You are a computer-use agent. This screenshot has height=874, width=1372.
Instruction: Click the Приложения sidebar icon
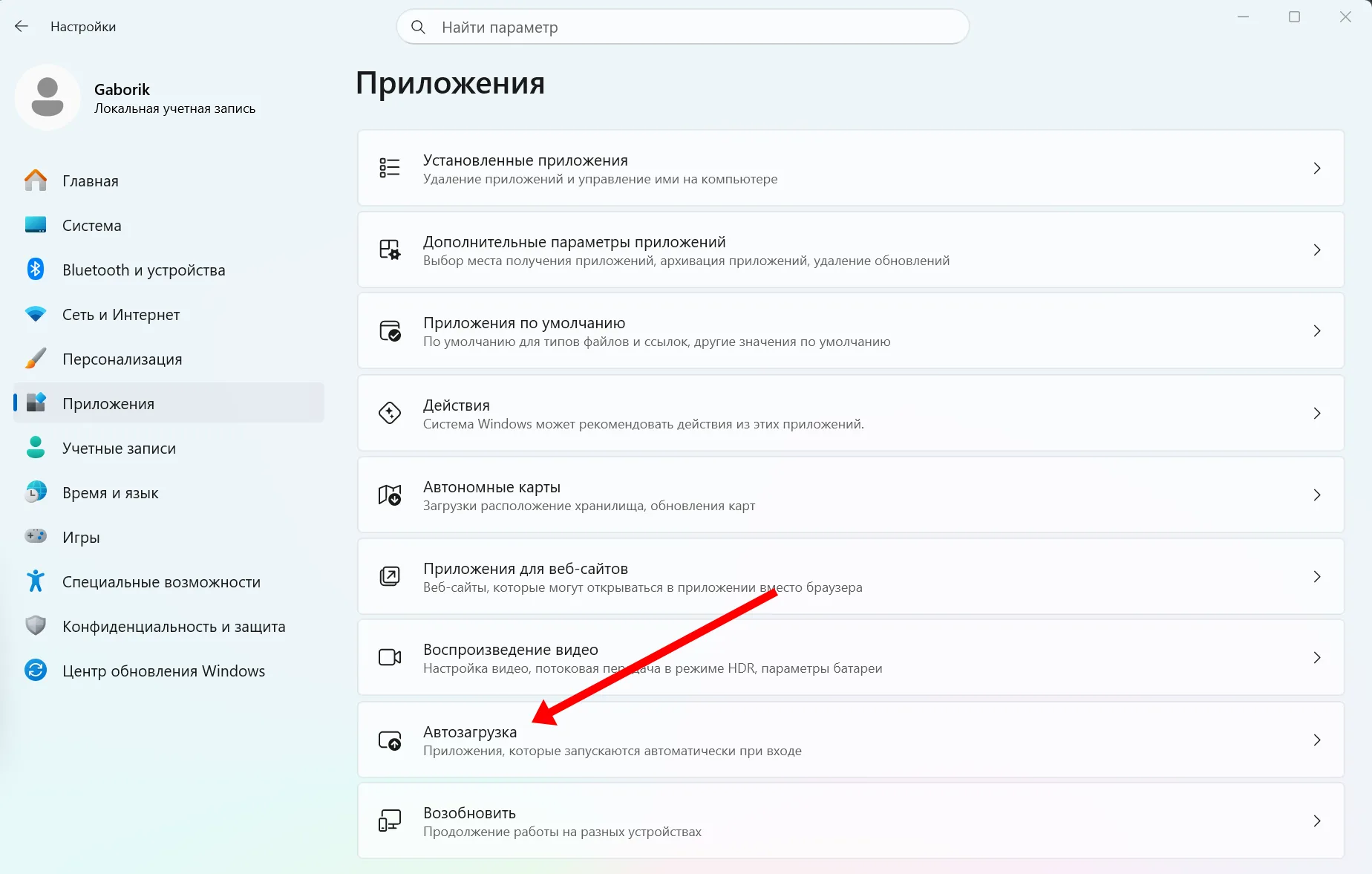(x=36, y=403)
